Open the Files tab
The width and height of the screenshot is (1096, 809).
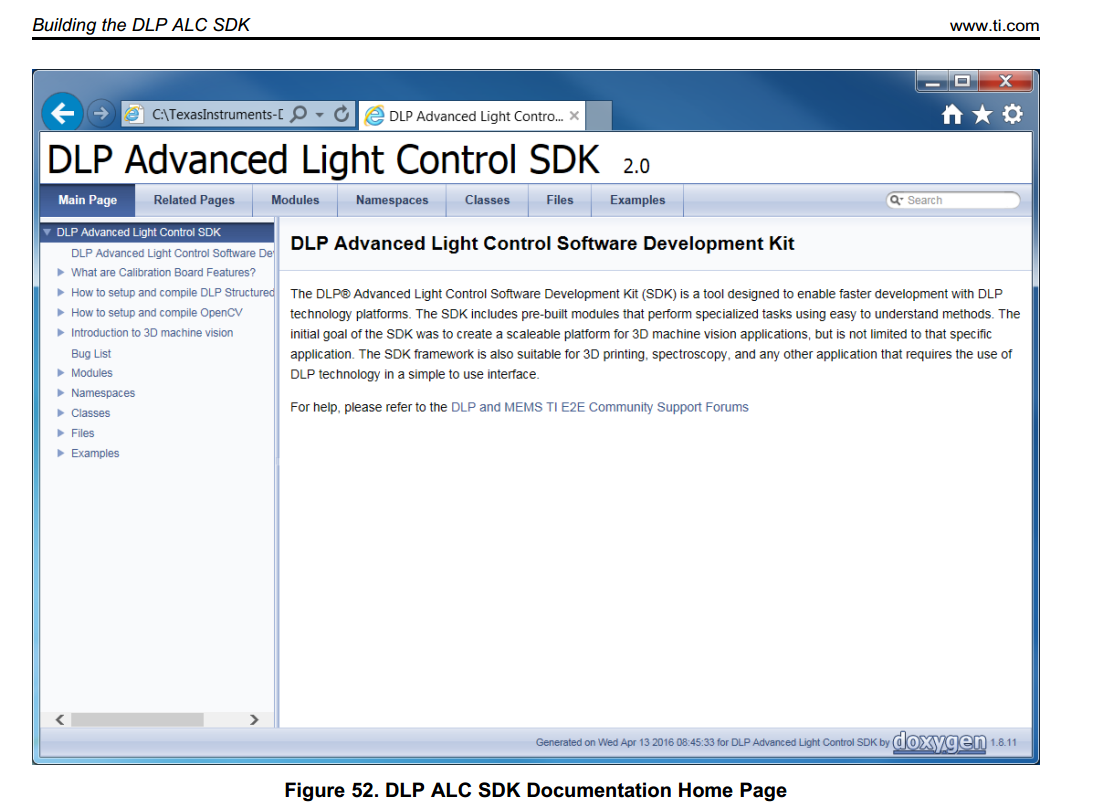point(560,200)
